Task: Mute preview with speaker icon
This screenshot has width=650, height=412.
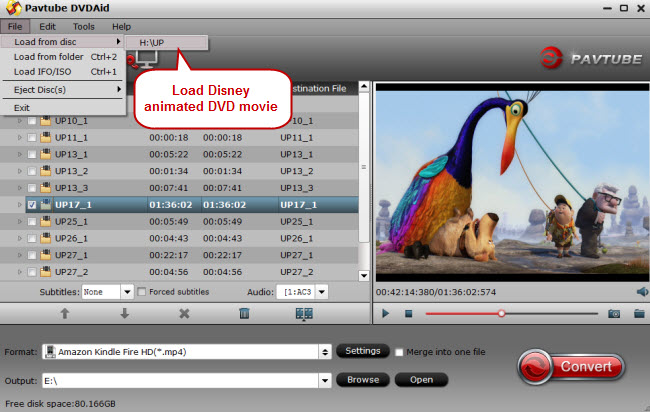Action: 642,292
